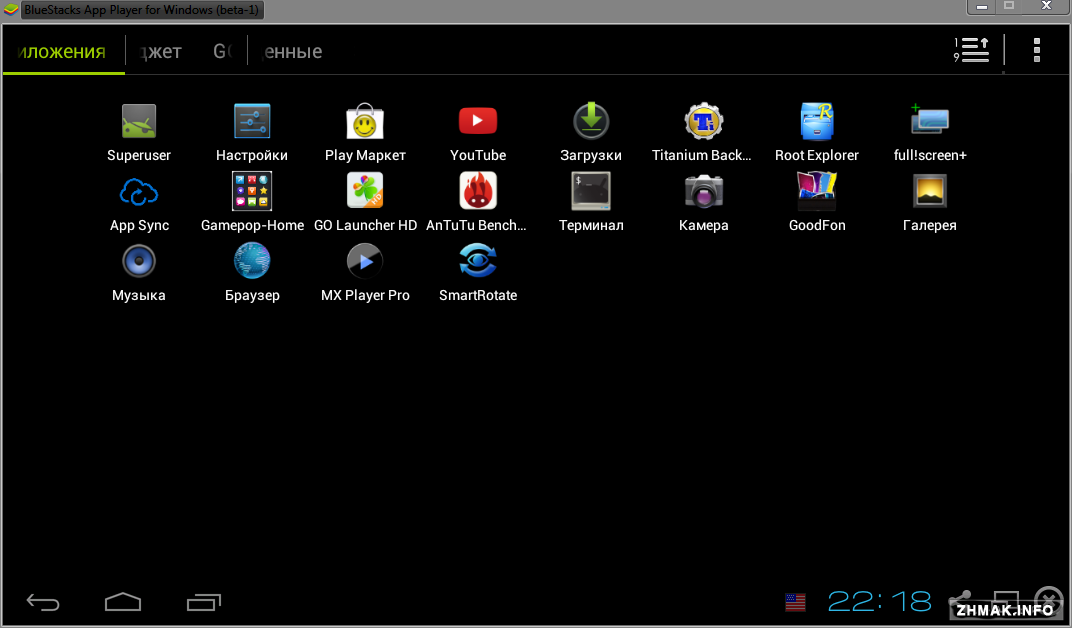Switch to the Приложения tab
This screenshot has height=628, width=1072.
[63, 51]
